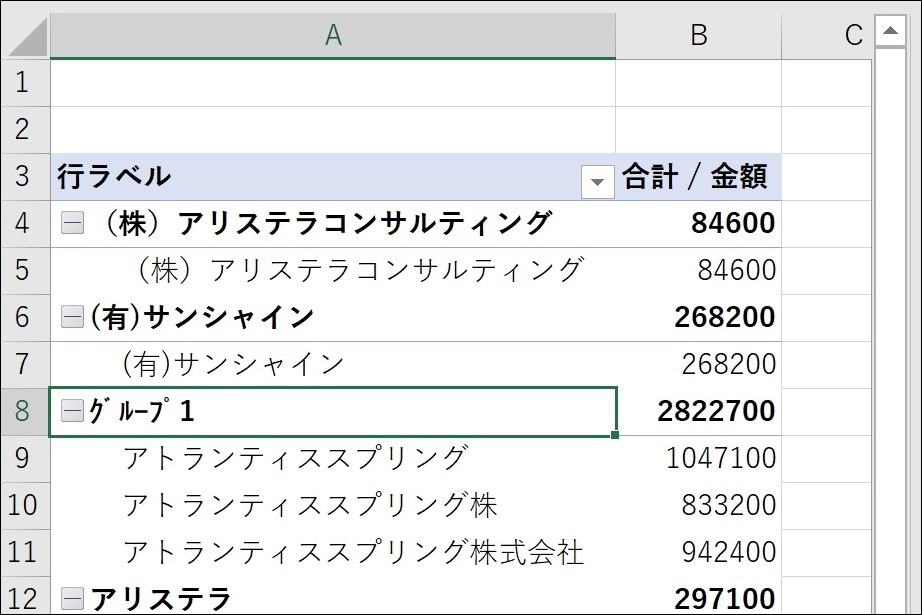The height and width of the screenshot is (615, 922).
Task: Select column B header
Action: tap(698, 36)
